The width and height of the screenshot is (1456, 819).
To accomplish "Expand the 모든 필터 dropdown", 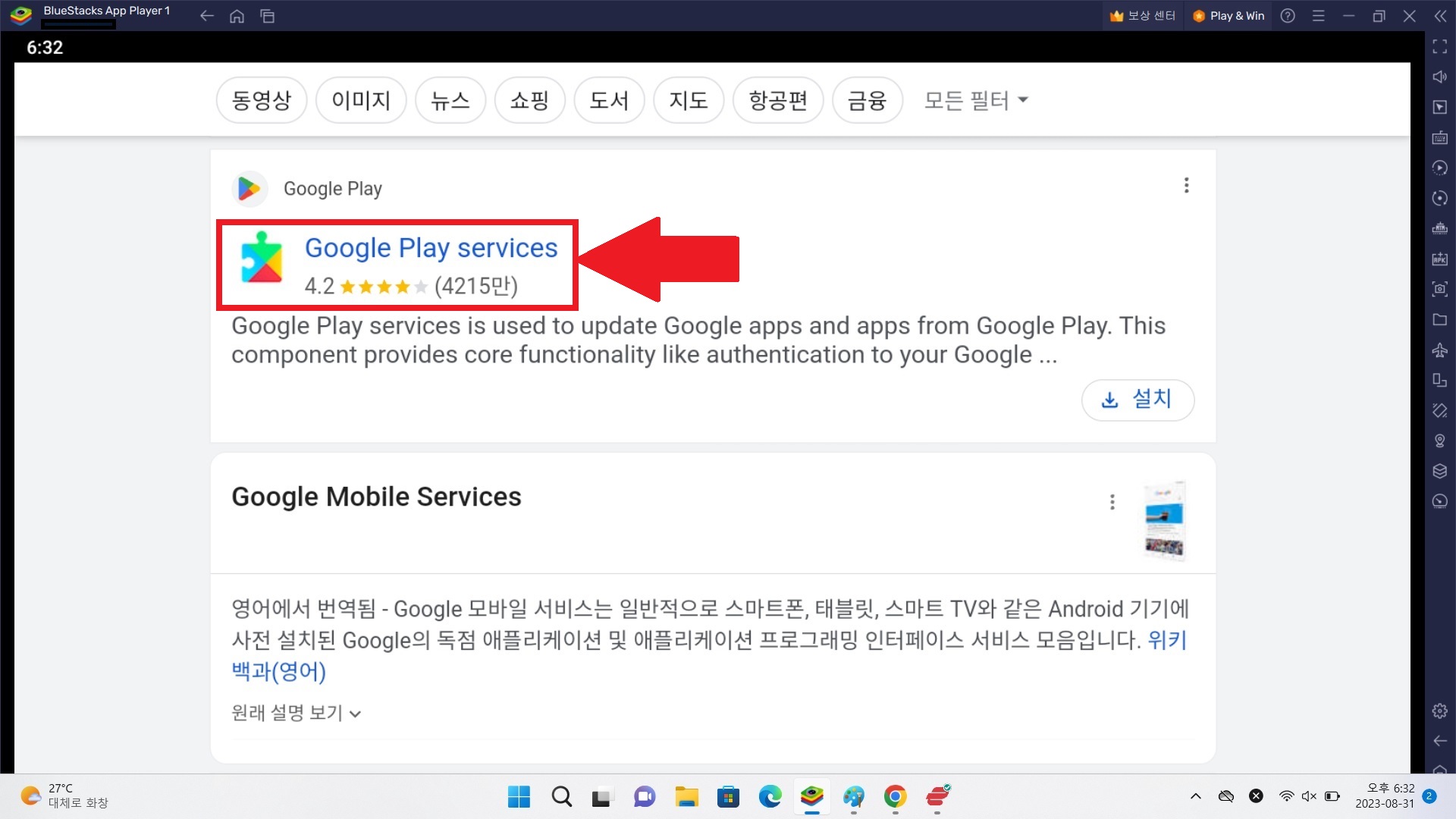I will click(976, 100).
